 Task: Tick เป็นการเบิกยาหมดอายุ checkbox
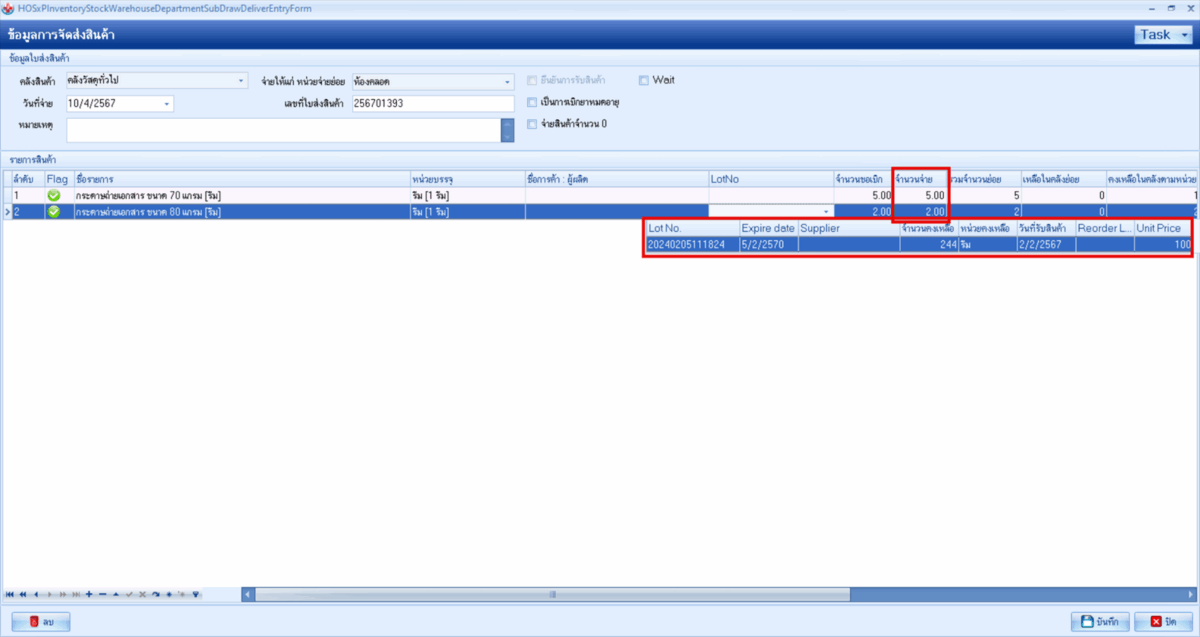point(533,102)
